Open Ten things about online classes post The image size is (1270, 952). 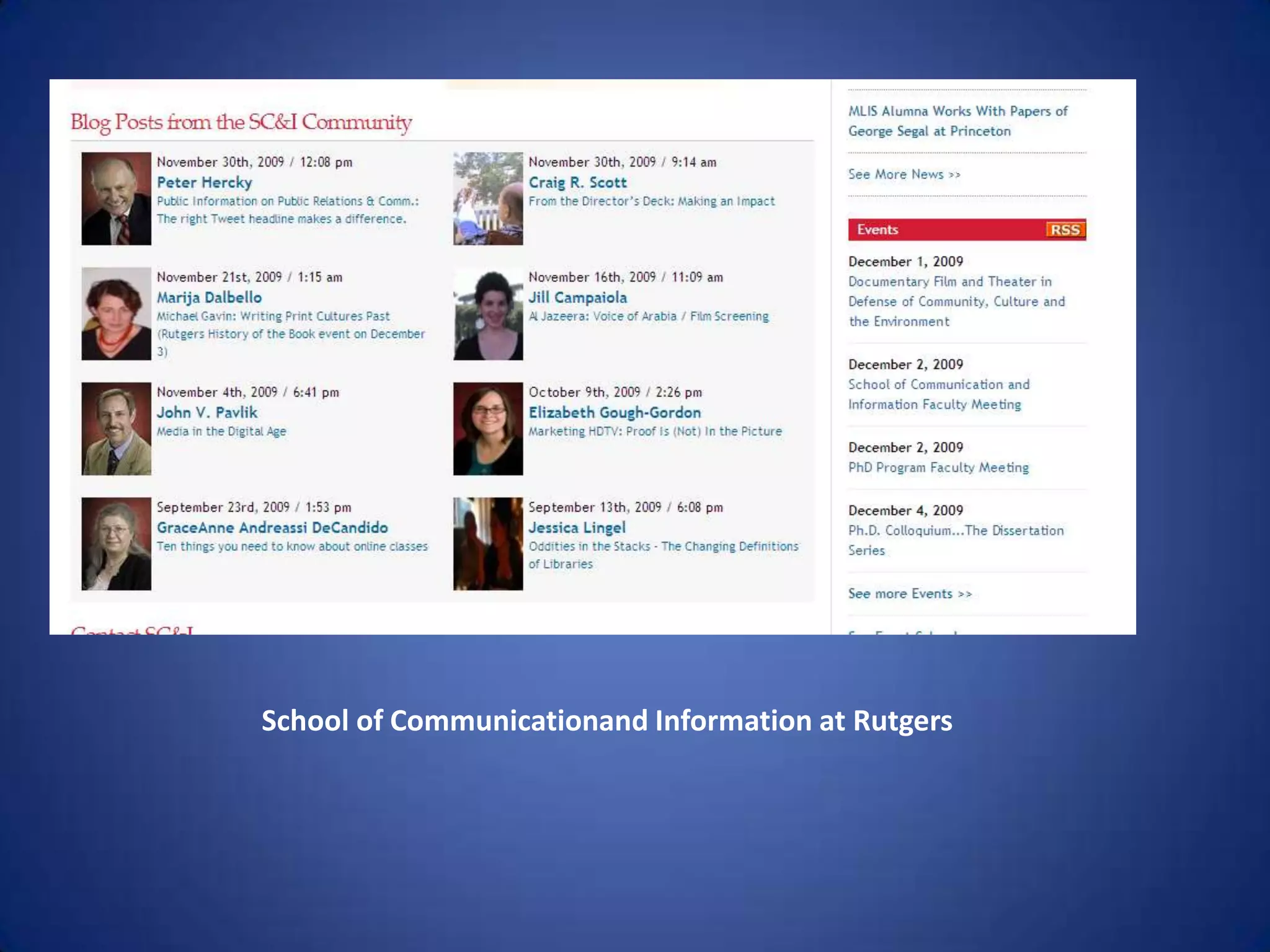coord(292,547)
